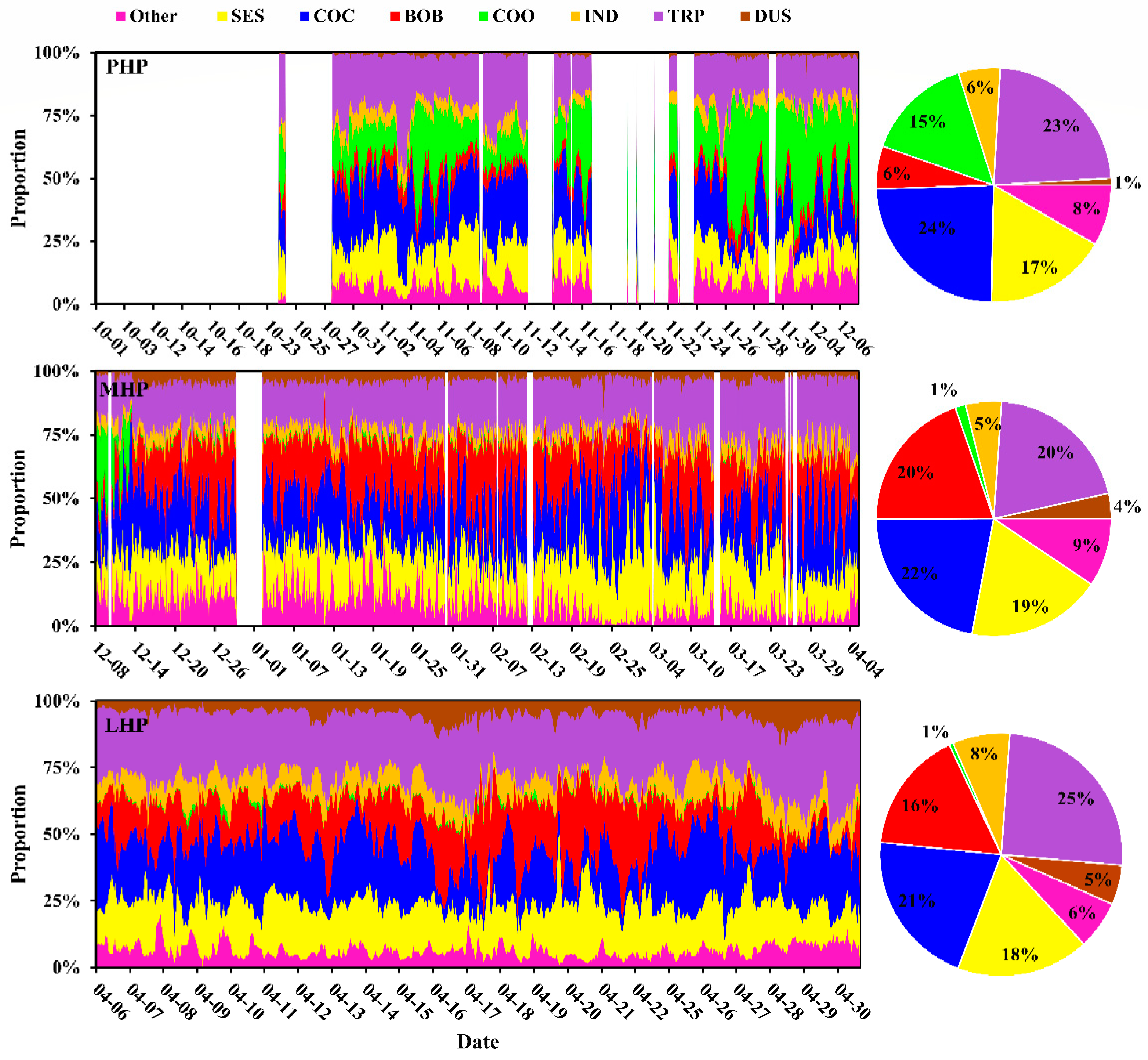1148x1060 pixels.
Task: Click the brown DUS legend swatch
Action: [x=745, y=17]
